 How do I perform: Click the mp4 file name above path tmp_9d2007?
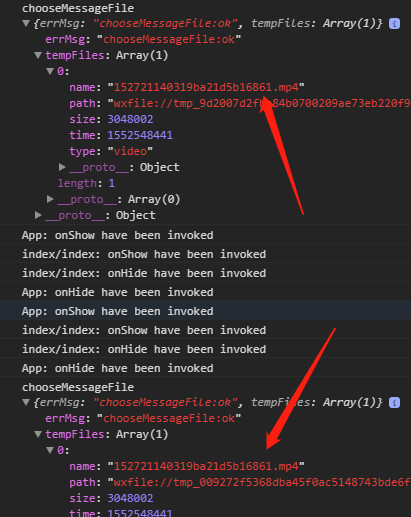tap(206, 87)
